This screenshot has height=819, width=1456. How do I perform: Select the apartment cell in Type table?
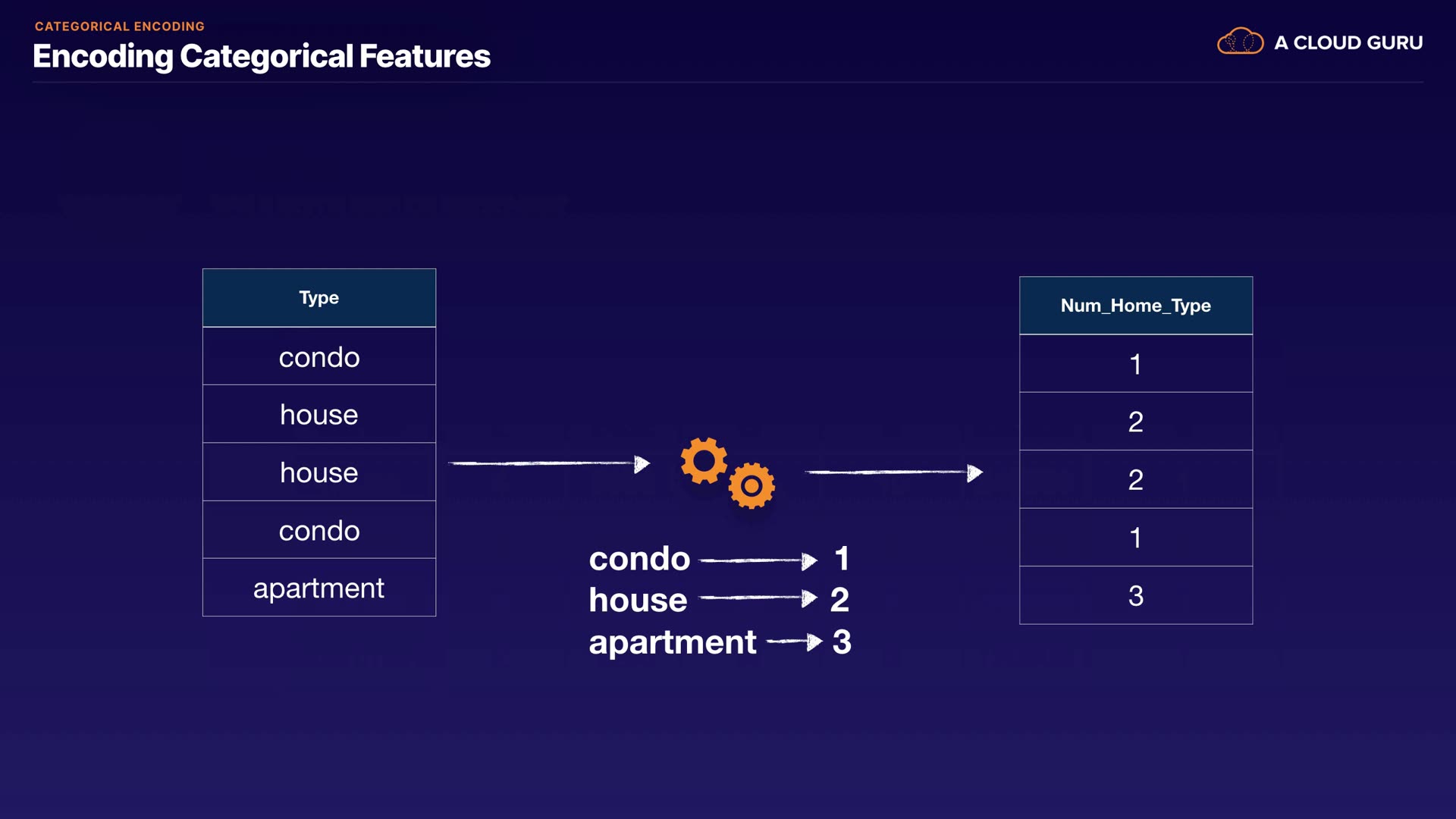click(319, 588)
